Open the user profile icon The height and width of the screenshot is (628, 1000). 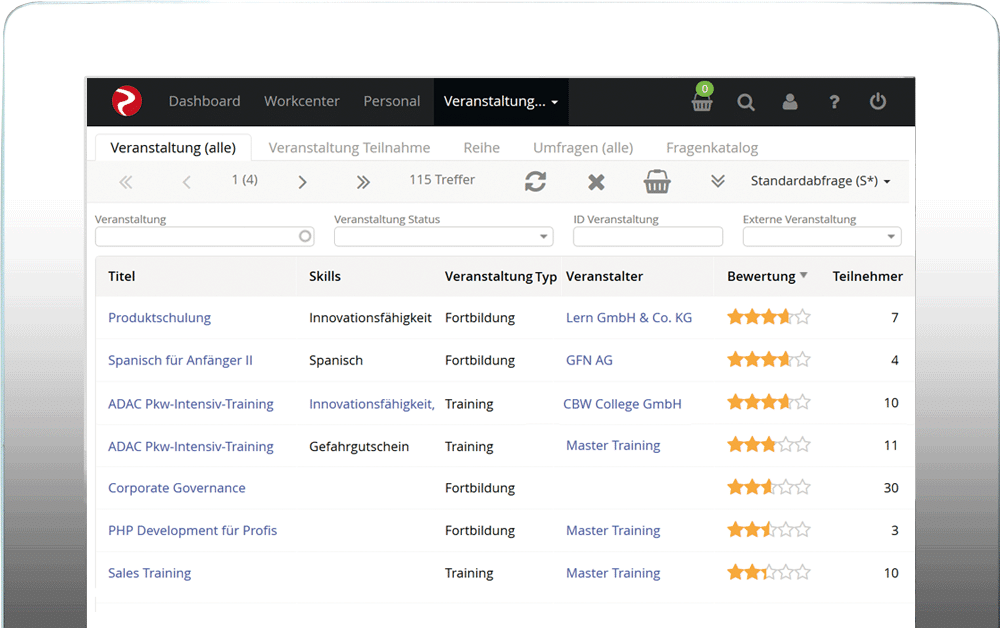(790, 101)
